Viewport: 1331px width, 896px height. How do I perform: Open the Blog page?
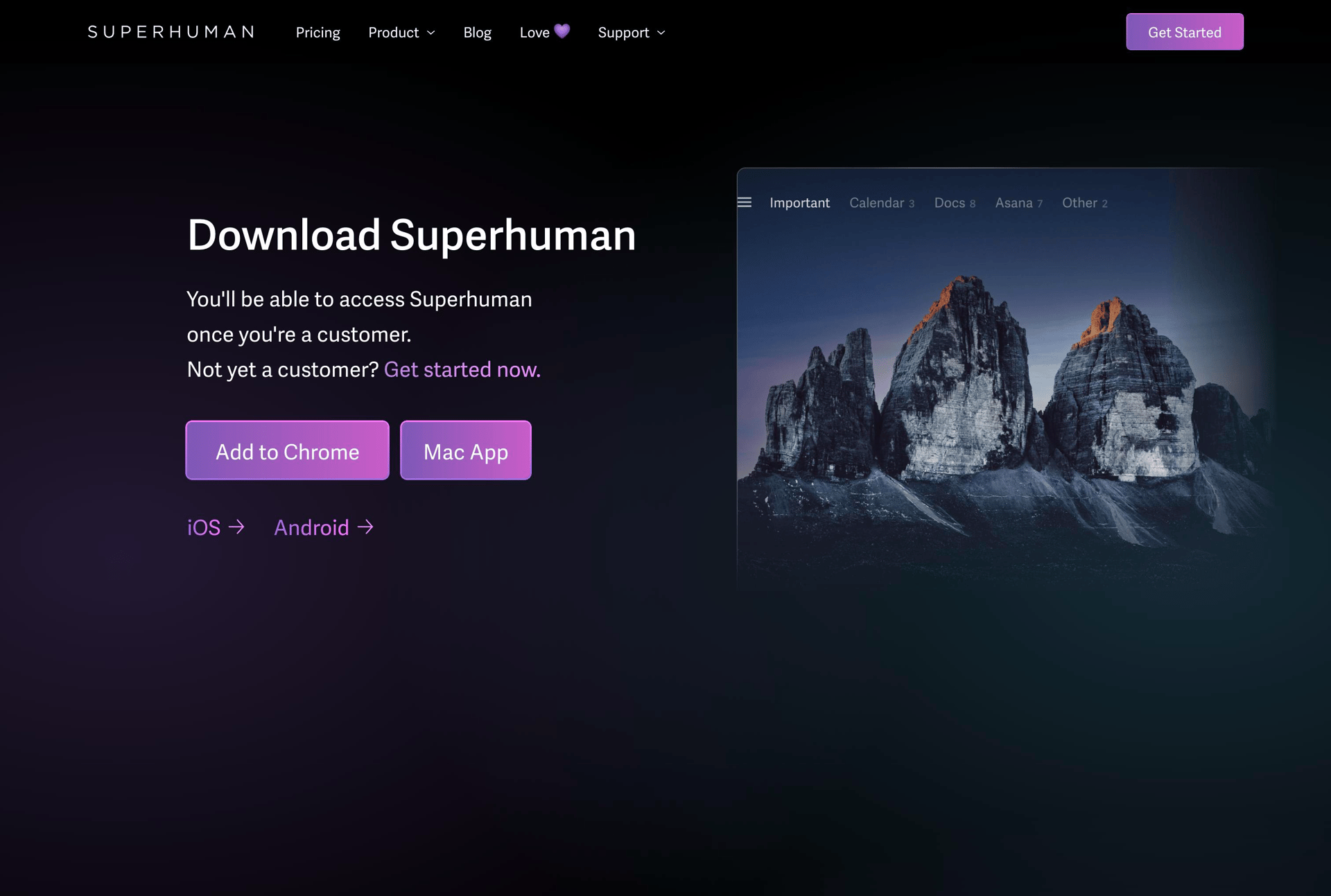(x=477, y=32)
